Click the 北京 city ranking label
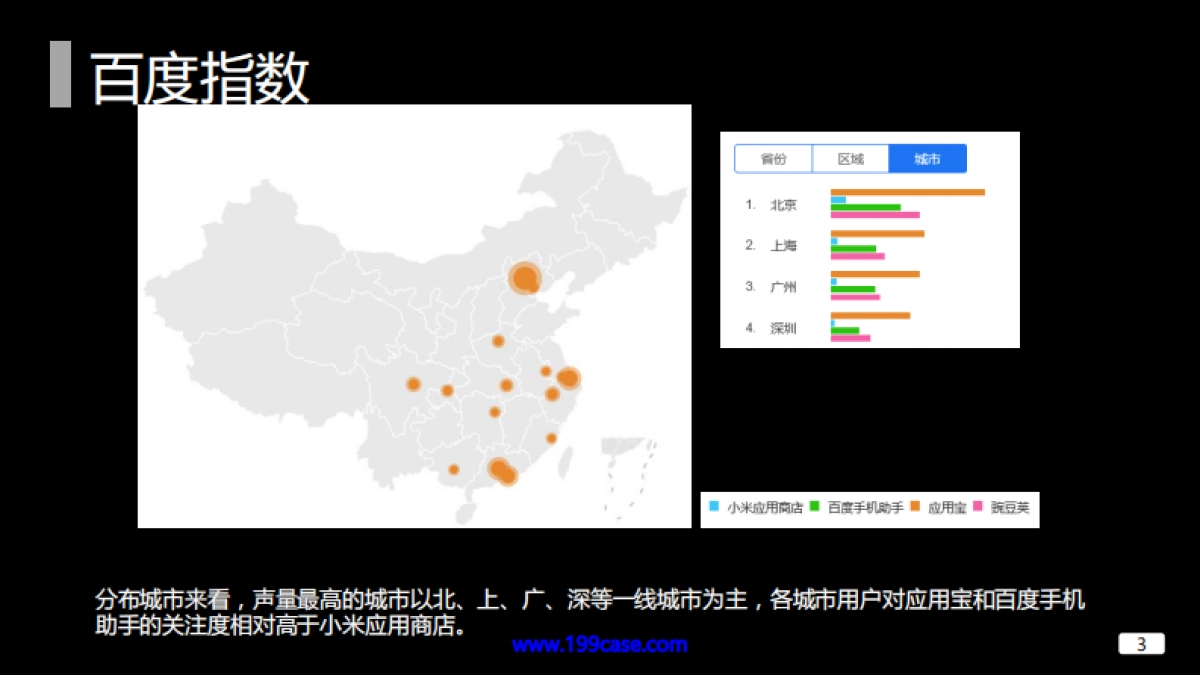1200x675 pixels. (783, 205)
